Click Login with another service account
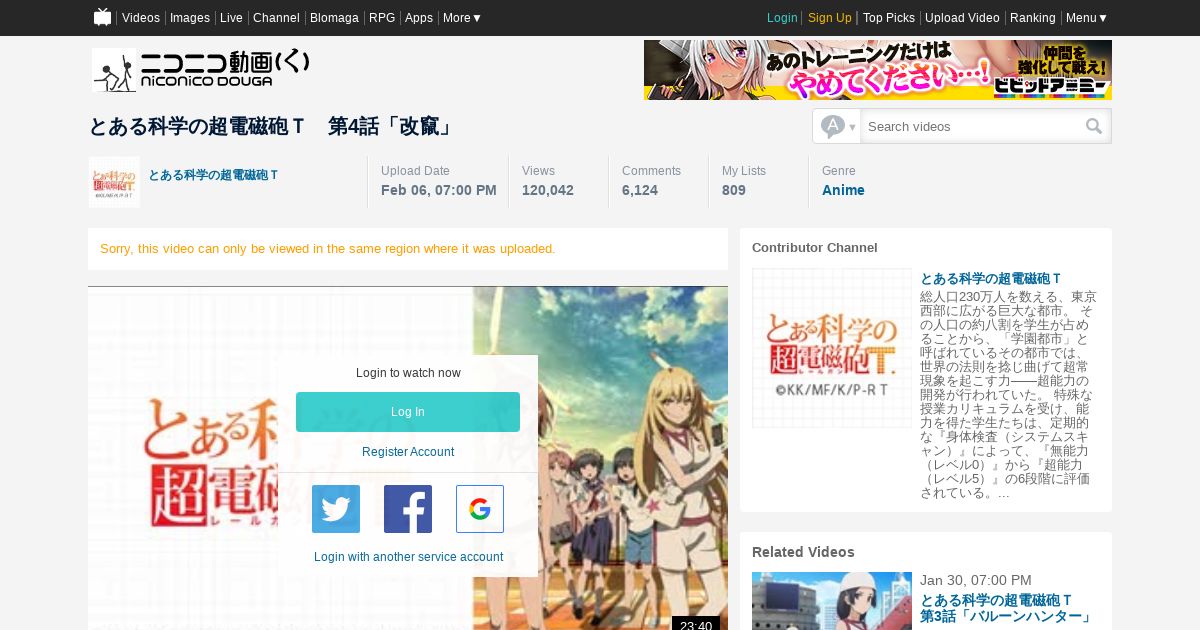The height and width of the screenshot is (630, 1200). pos(408,557)
